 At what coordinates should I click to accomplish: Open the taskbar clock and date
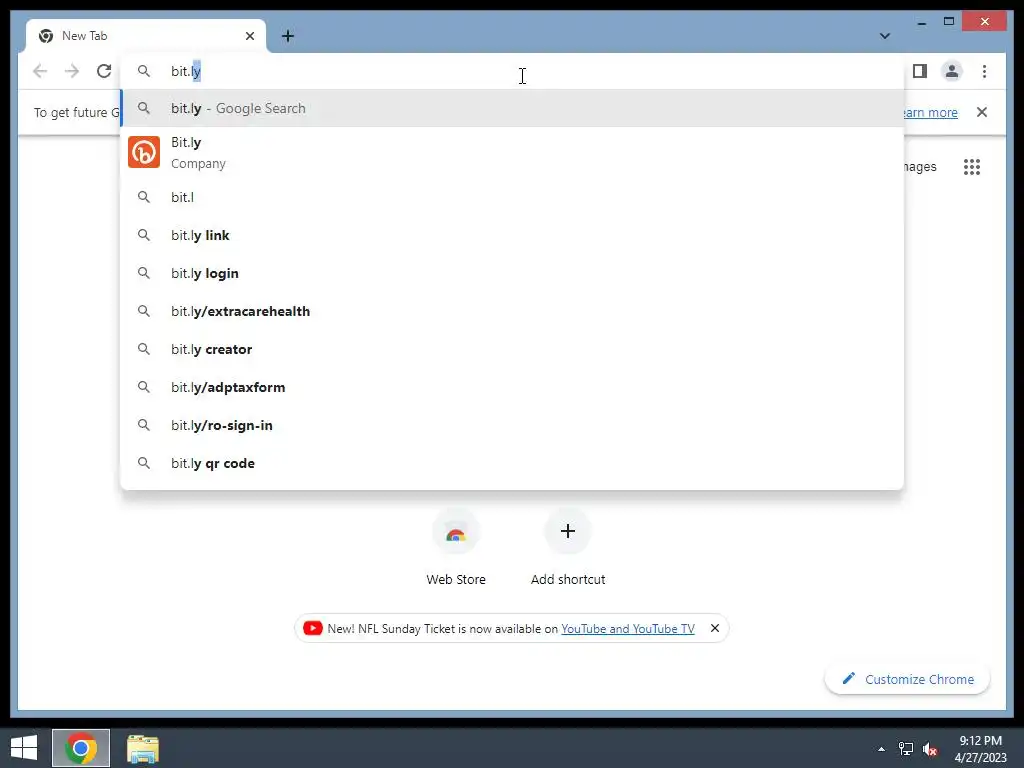(980, 749)
